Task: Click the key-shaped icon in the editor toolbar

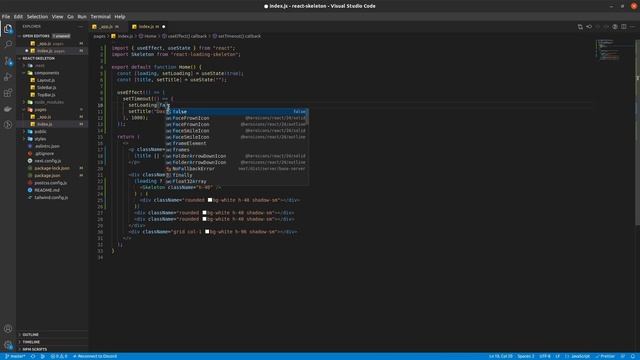Action: pyautogui.click(x=589, y=27)
